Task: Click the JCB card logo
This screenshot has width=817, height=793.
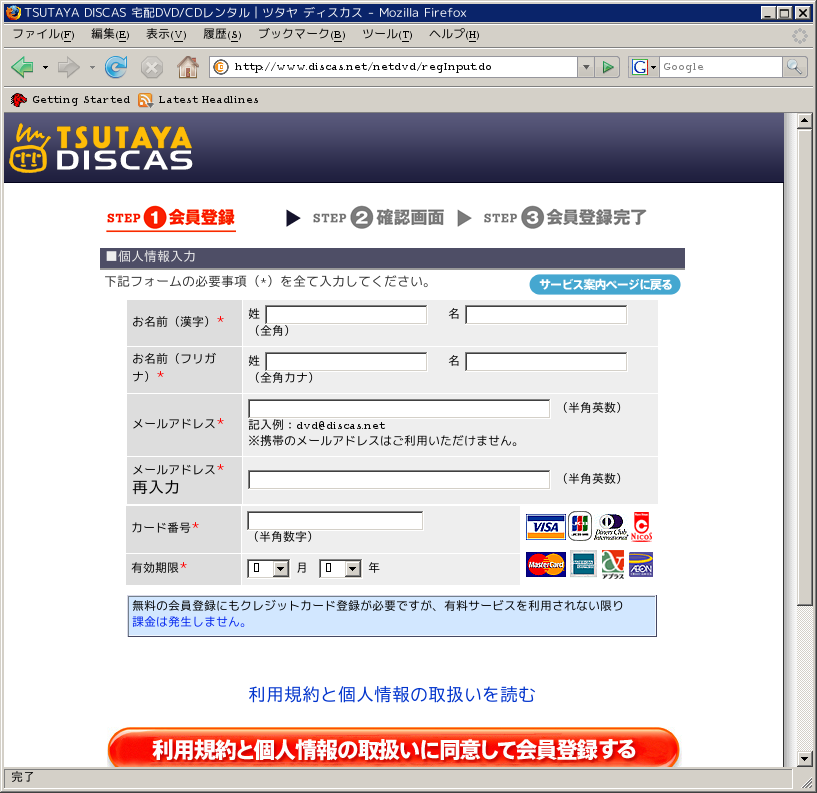Action: [580, 526]
